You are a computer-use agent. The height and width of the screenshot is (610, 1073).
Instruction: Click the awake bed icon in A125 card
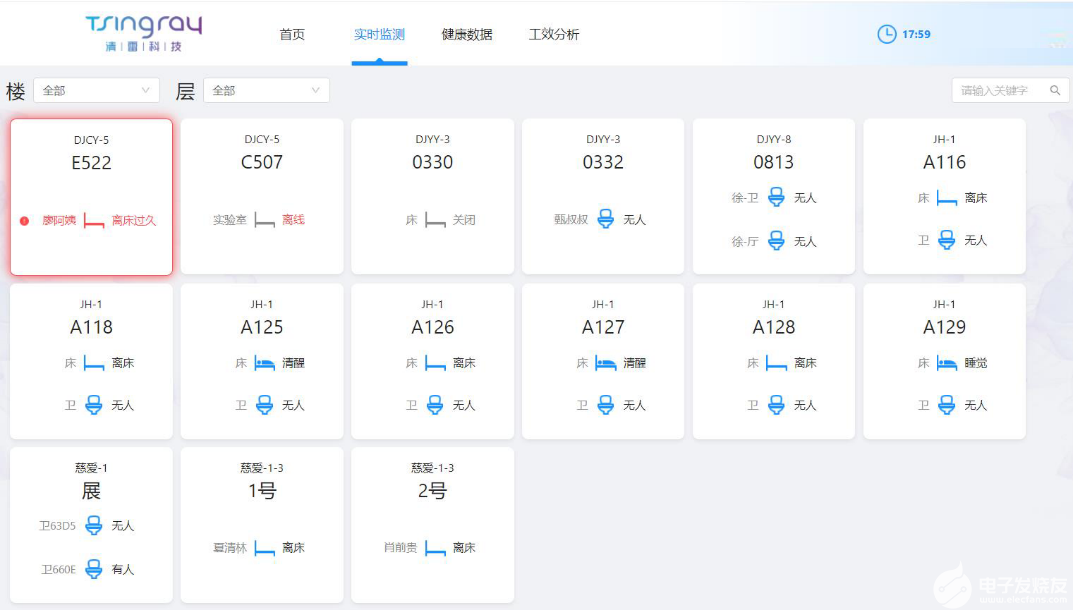click(x=264, y=363)
